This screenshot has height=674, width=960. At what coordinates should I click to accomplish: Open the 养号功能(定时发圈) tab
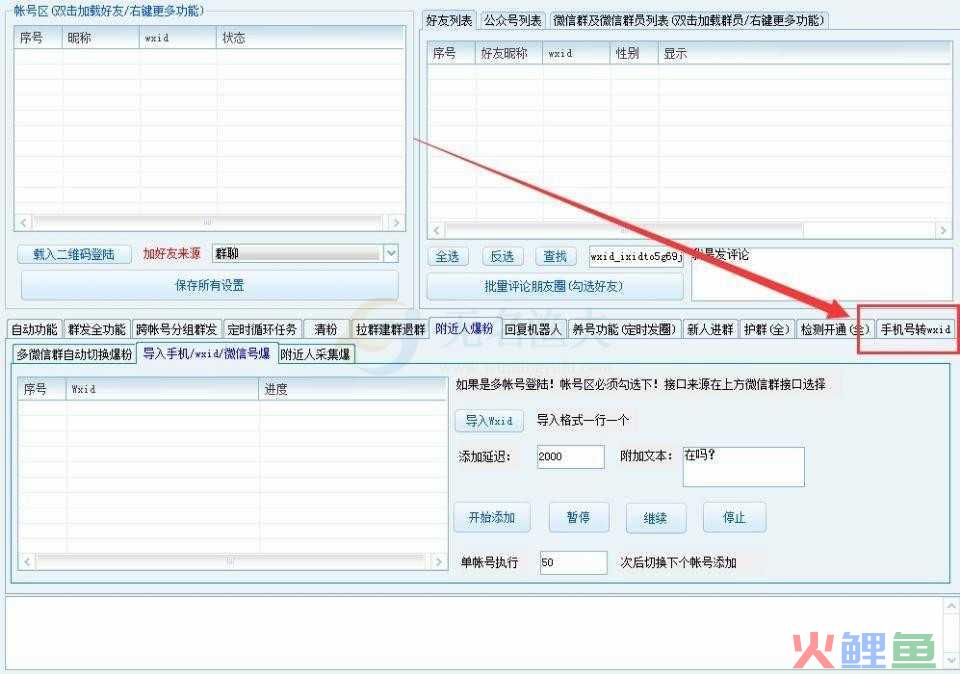pyautogui.click(x=624, y=329)
